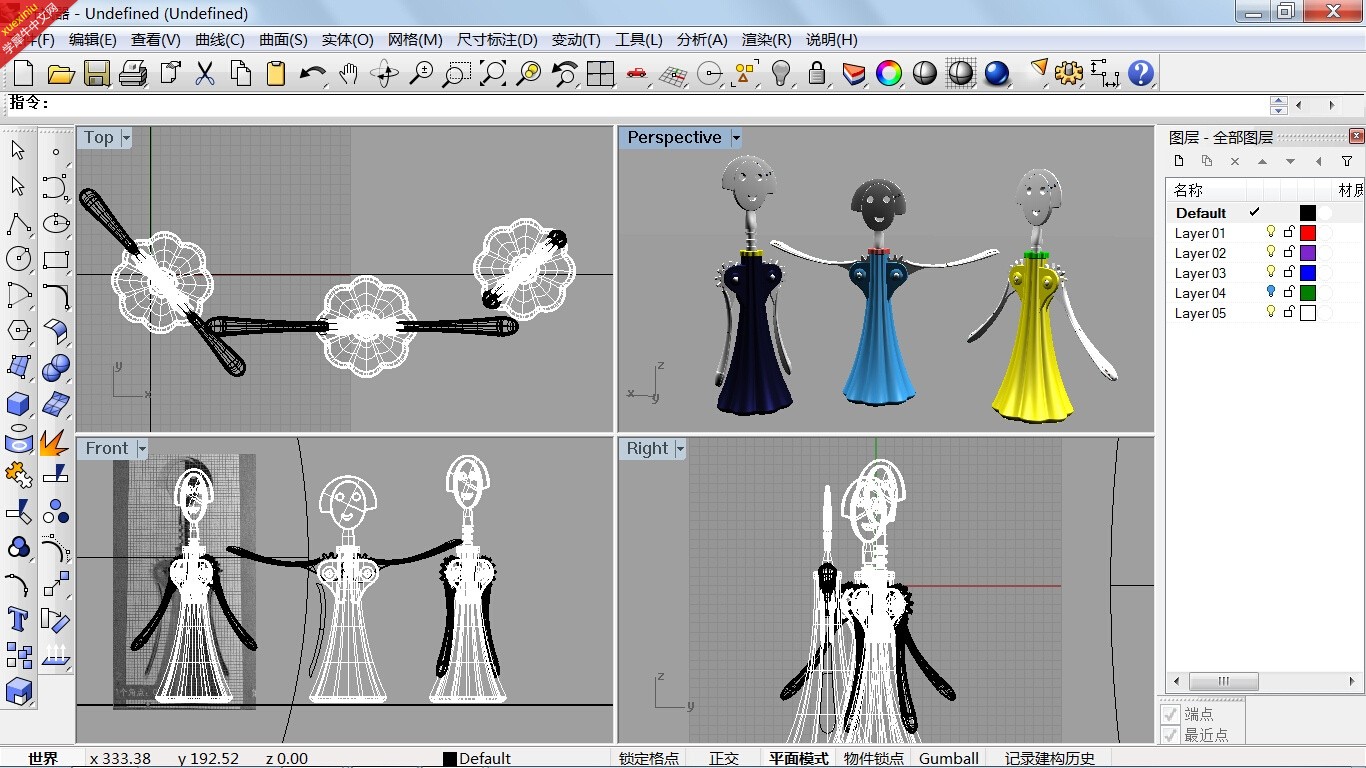Click the blue Render sphere icon
1366x768 pixels.
pyautogui.click(x=997, y=73)
